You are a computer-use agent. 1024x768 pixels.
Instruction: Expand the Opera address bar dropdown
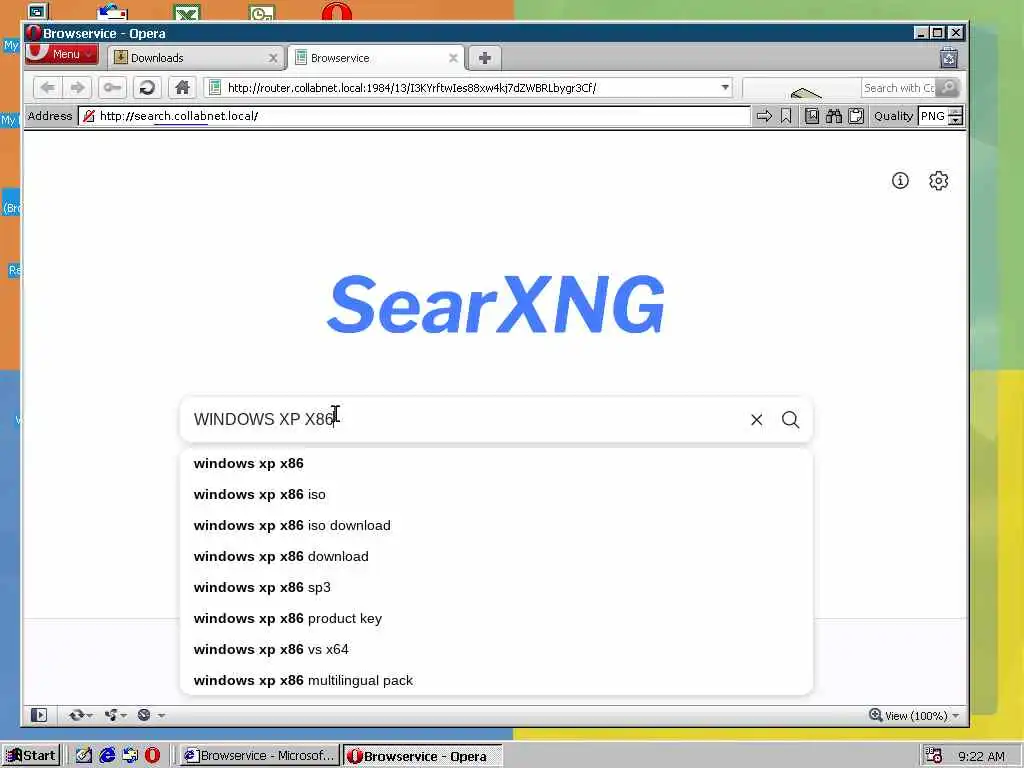click(x=725, y=88)
